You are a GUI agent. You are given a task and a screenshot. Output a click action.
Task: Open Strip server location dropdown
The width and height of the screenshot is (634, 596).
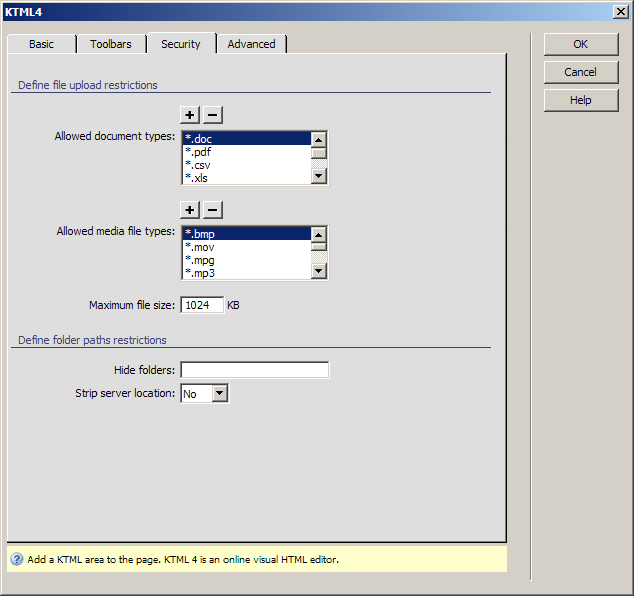click(x=220, y=393)
